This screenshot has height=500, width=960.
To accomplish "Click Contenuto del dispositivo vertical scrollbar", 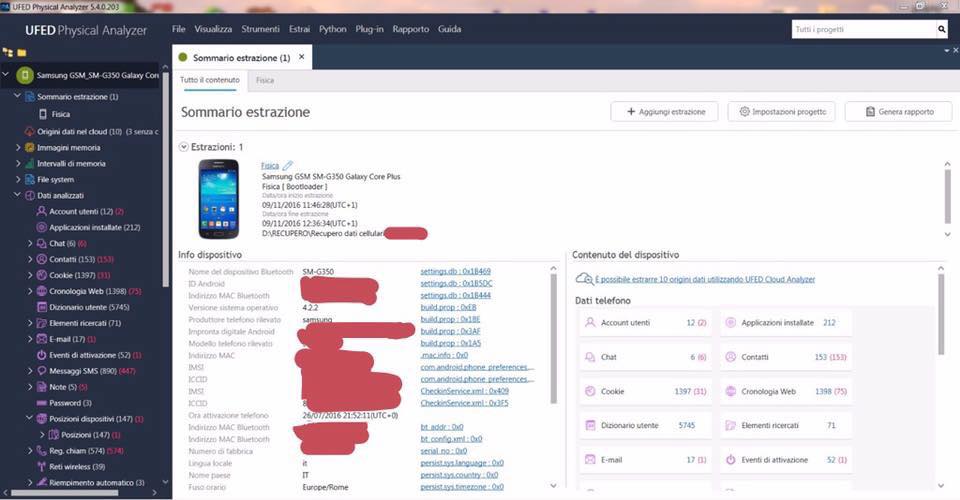I will pyautogui.click(x=941, y=314).
